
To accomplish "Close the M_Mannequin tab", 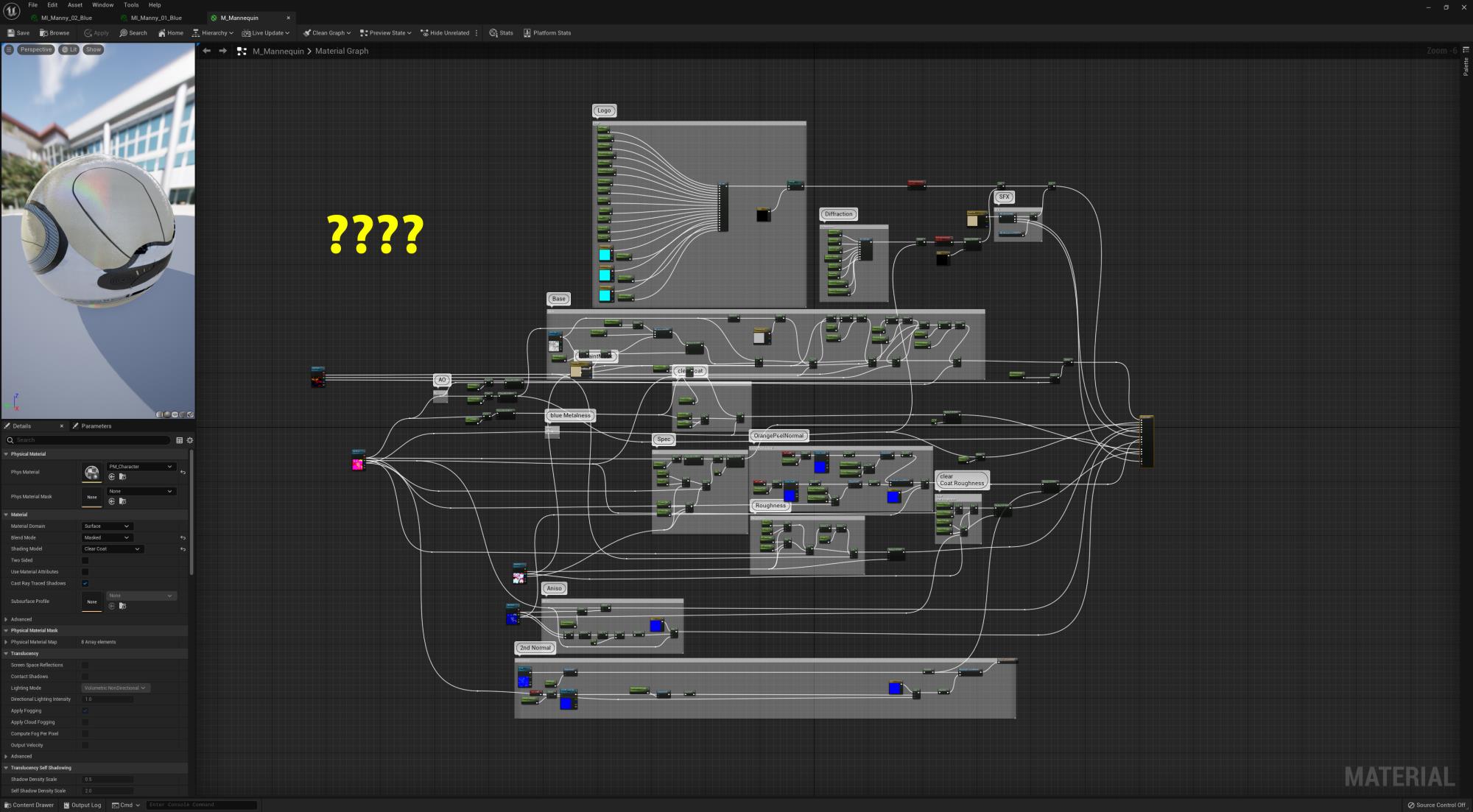I will pyautogui.click(x=288, y=18).
